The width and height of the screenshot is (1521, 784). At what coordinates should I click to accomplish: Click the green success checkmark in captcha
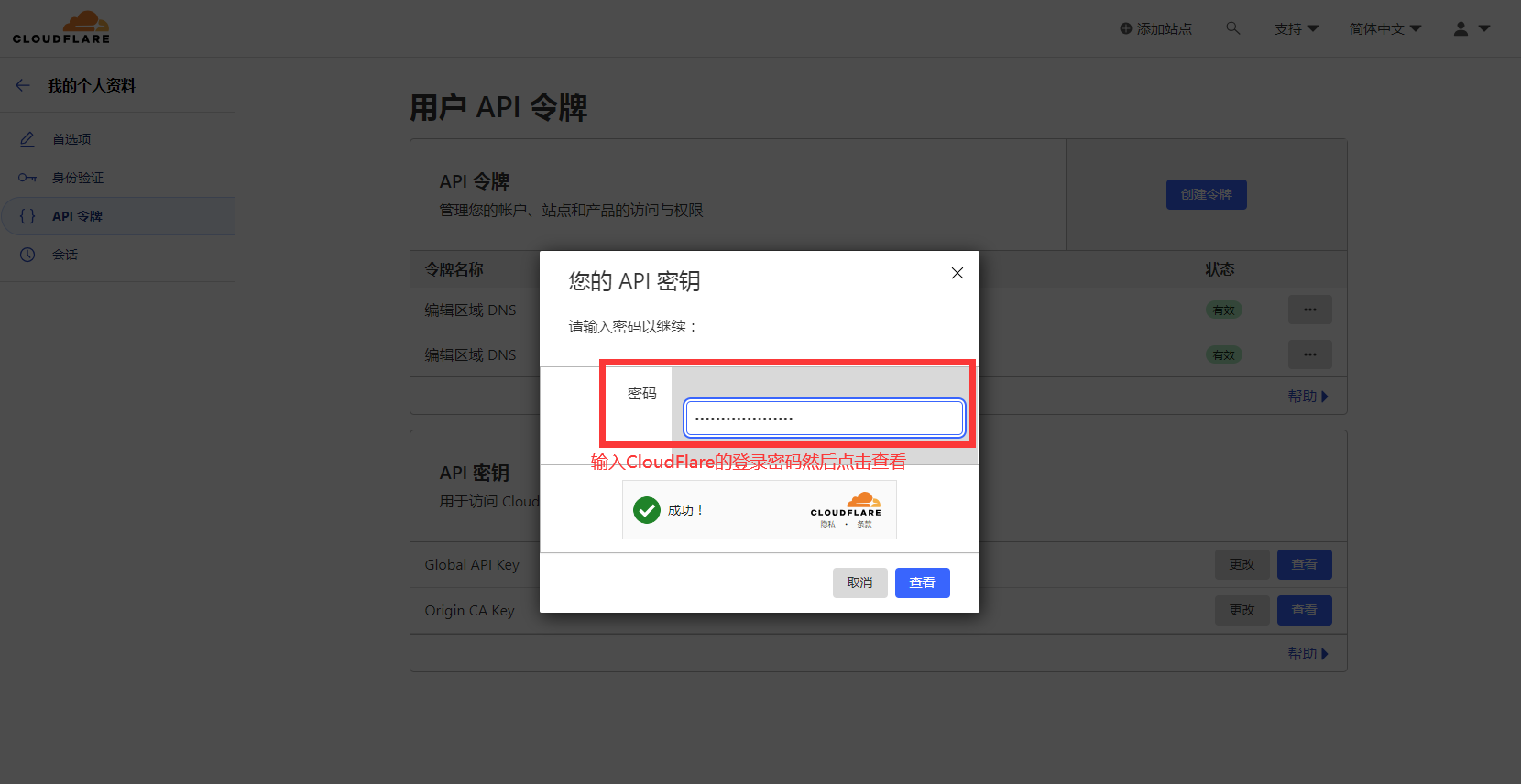tap(647, 510)
